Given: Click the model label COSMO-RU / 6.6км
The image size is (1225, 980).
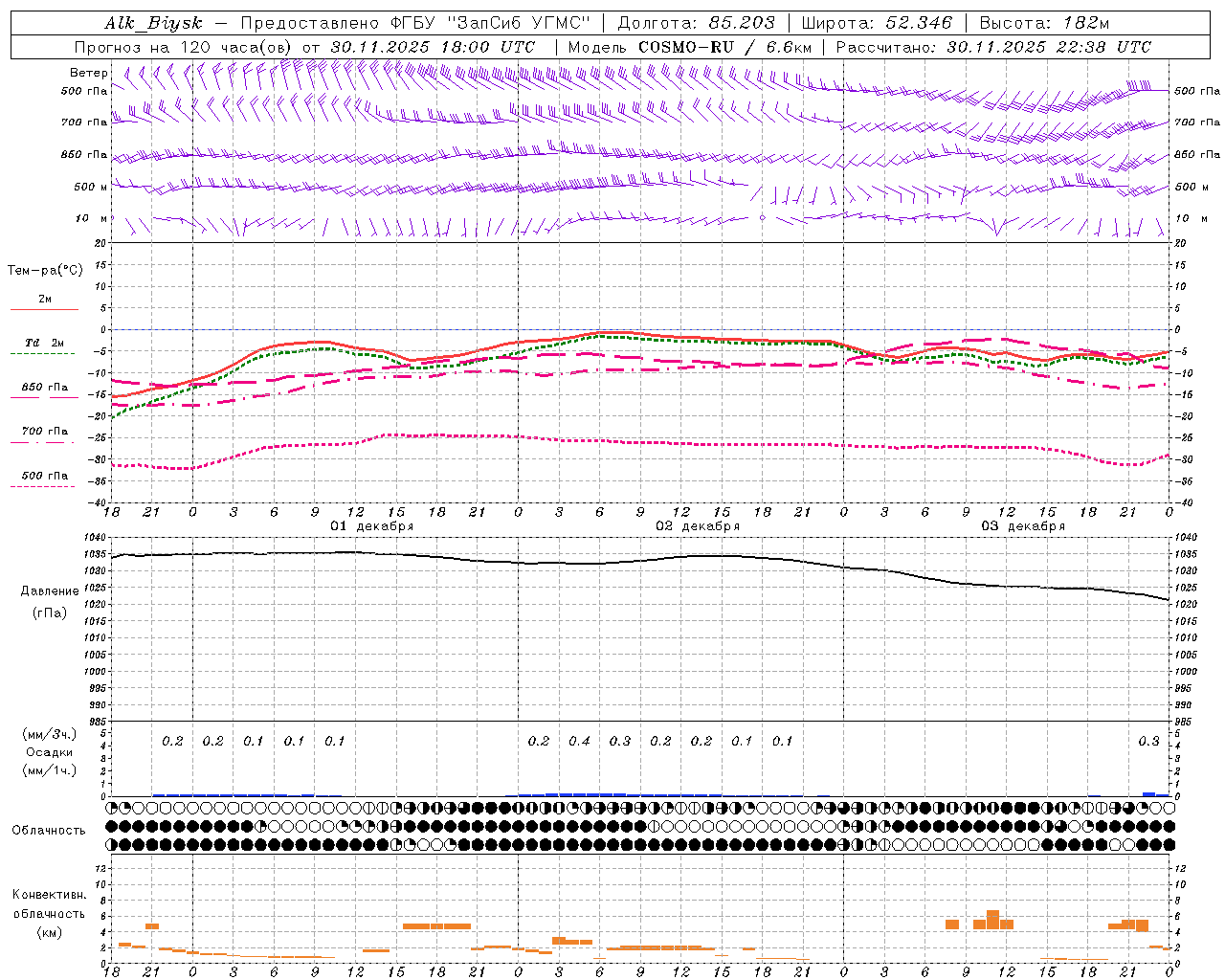Looking at the screenshot, I should click(x=725, y=47).
